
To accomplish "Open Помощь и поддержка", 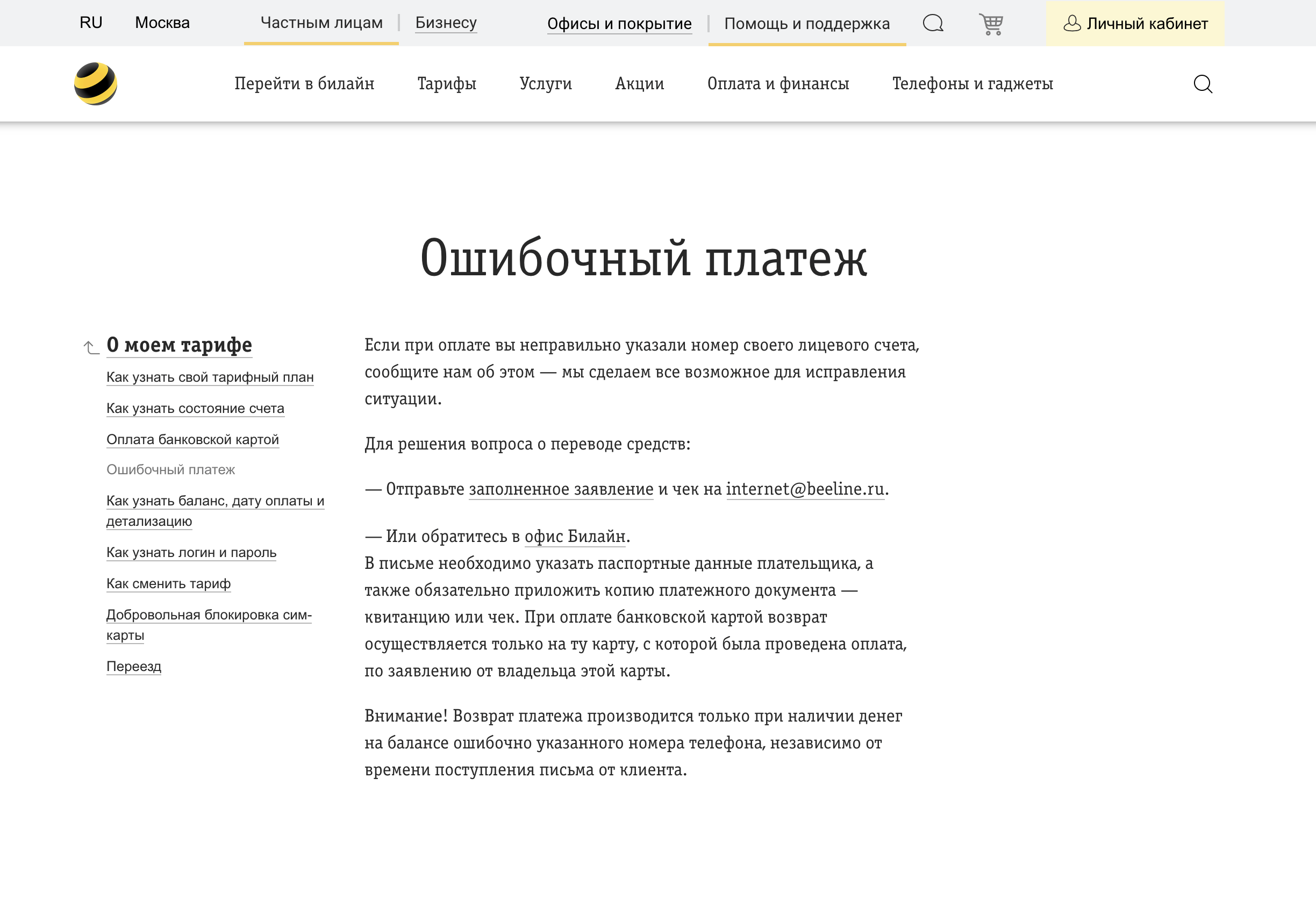I will 807,24.
